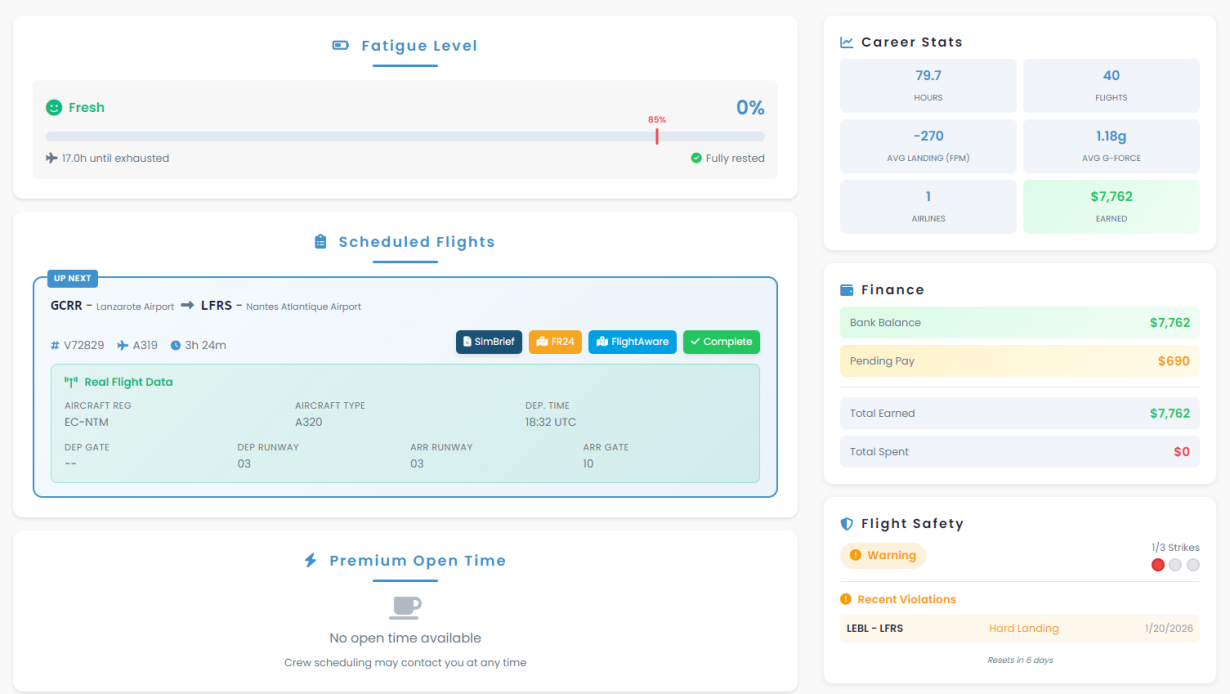Click the shield icon beside Flight Safety
The image size is (1230, 694).
pyautogui.click(x=847, y=524)
